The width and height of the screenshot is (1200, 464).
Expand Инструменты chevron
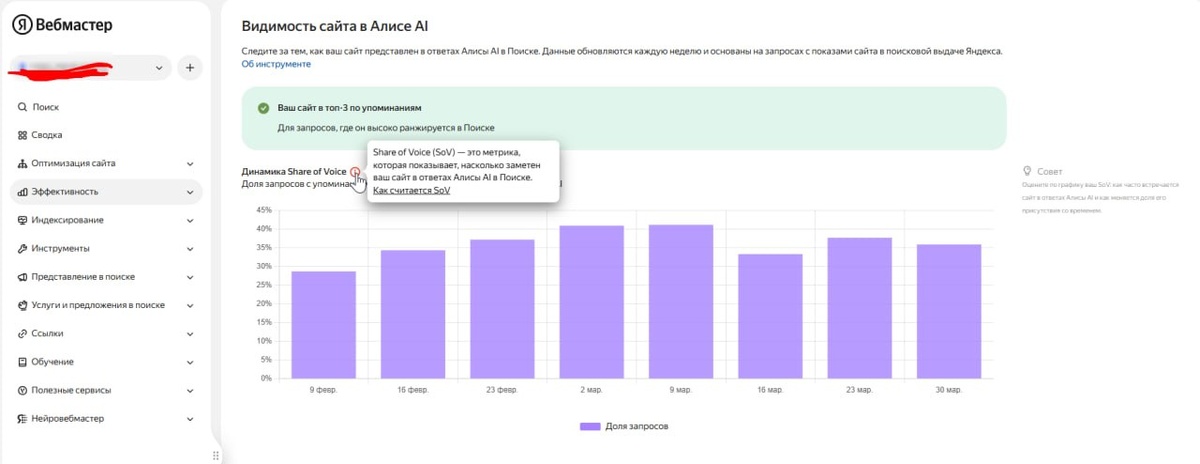point(190,249)
